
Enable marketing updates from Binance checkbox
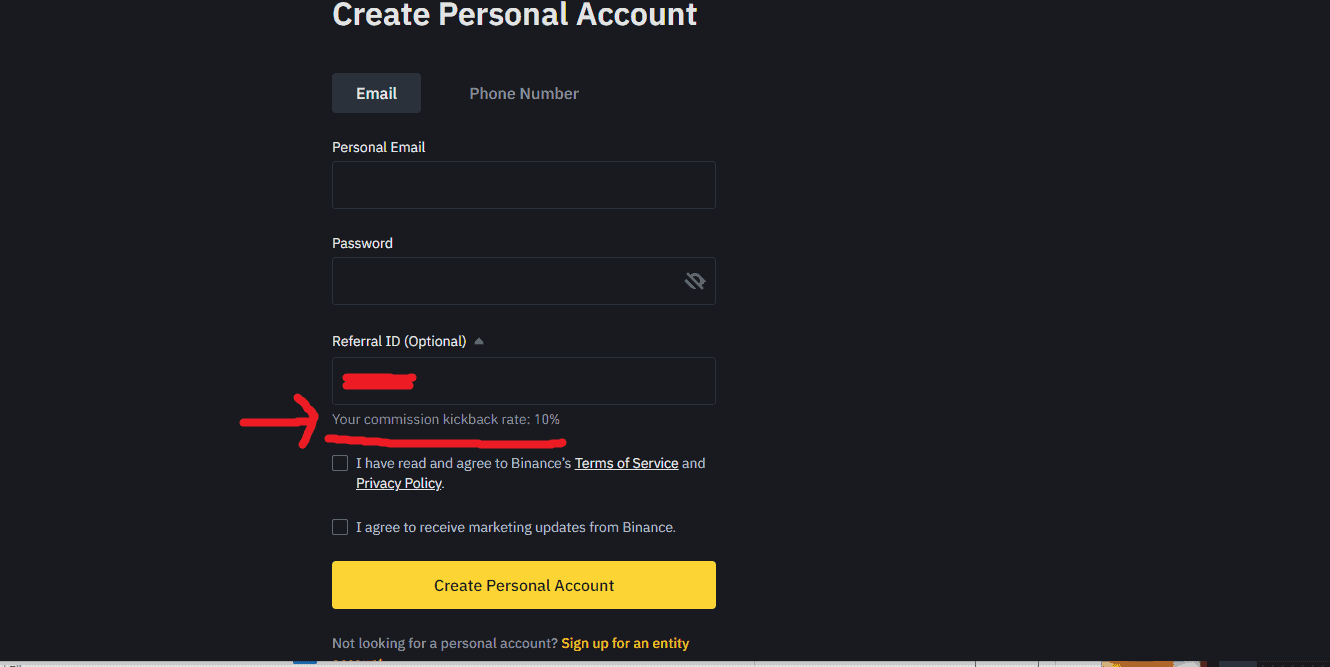(340, 527)
